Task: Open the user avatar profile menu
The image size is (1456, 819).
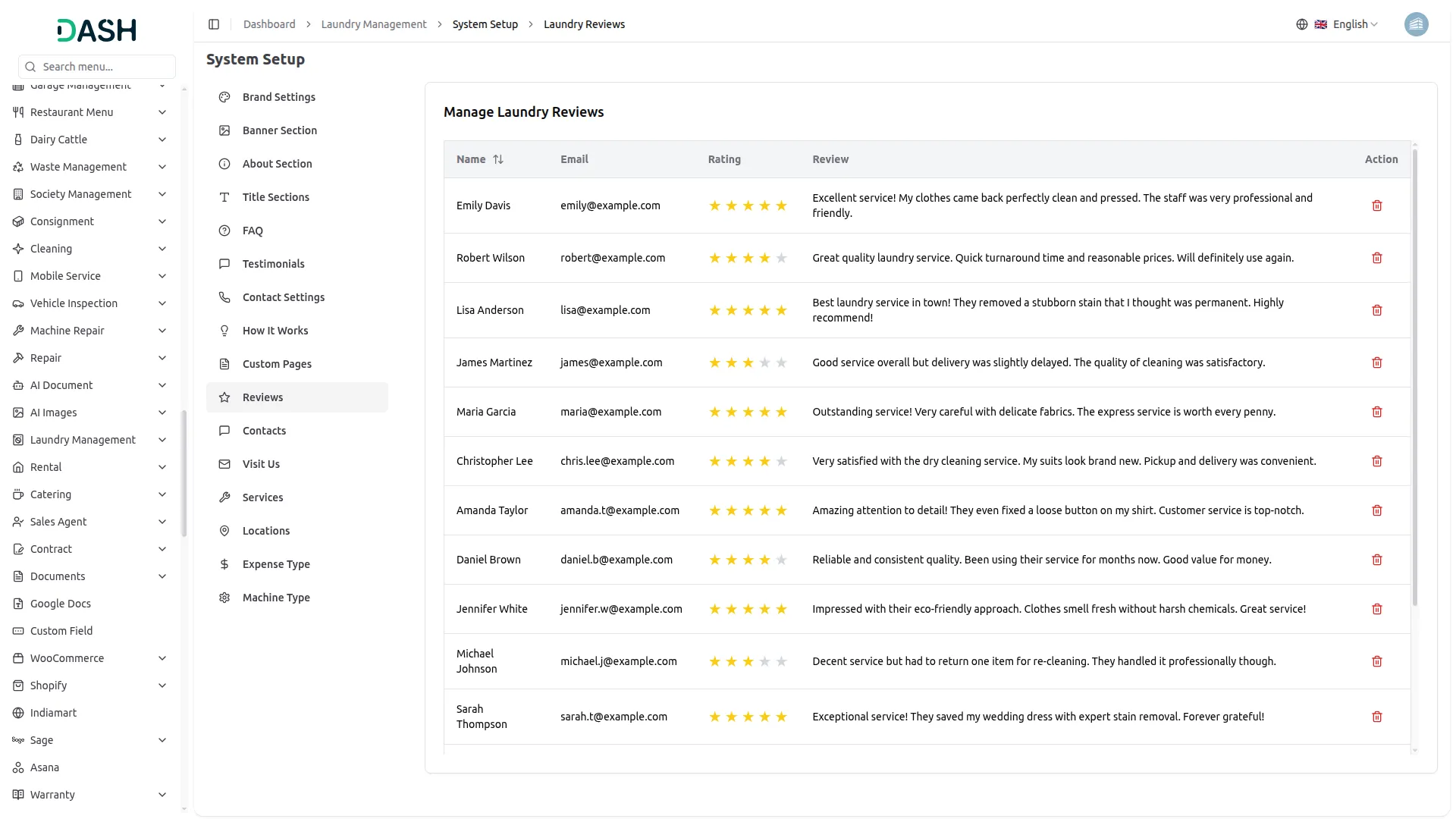Action: click(x=1416, y=24)
